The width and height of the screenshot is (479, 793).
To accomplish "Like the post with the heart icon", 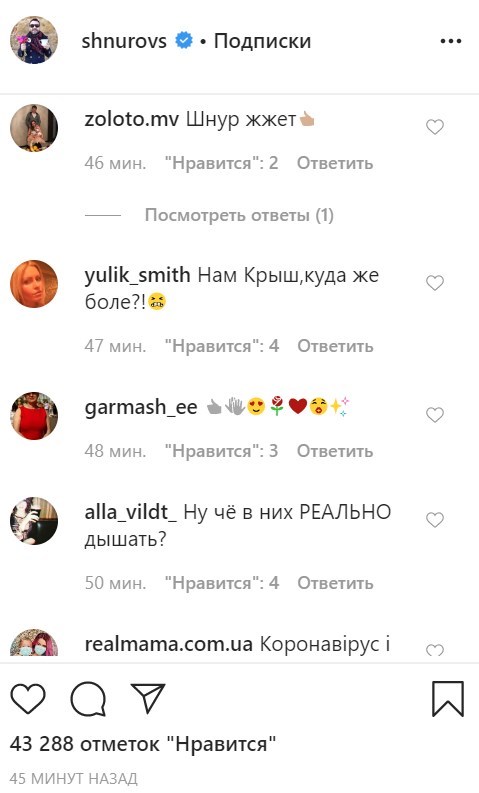I will 28,698.
